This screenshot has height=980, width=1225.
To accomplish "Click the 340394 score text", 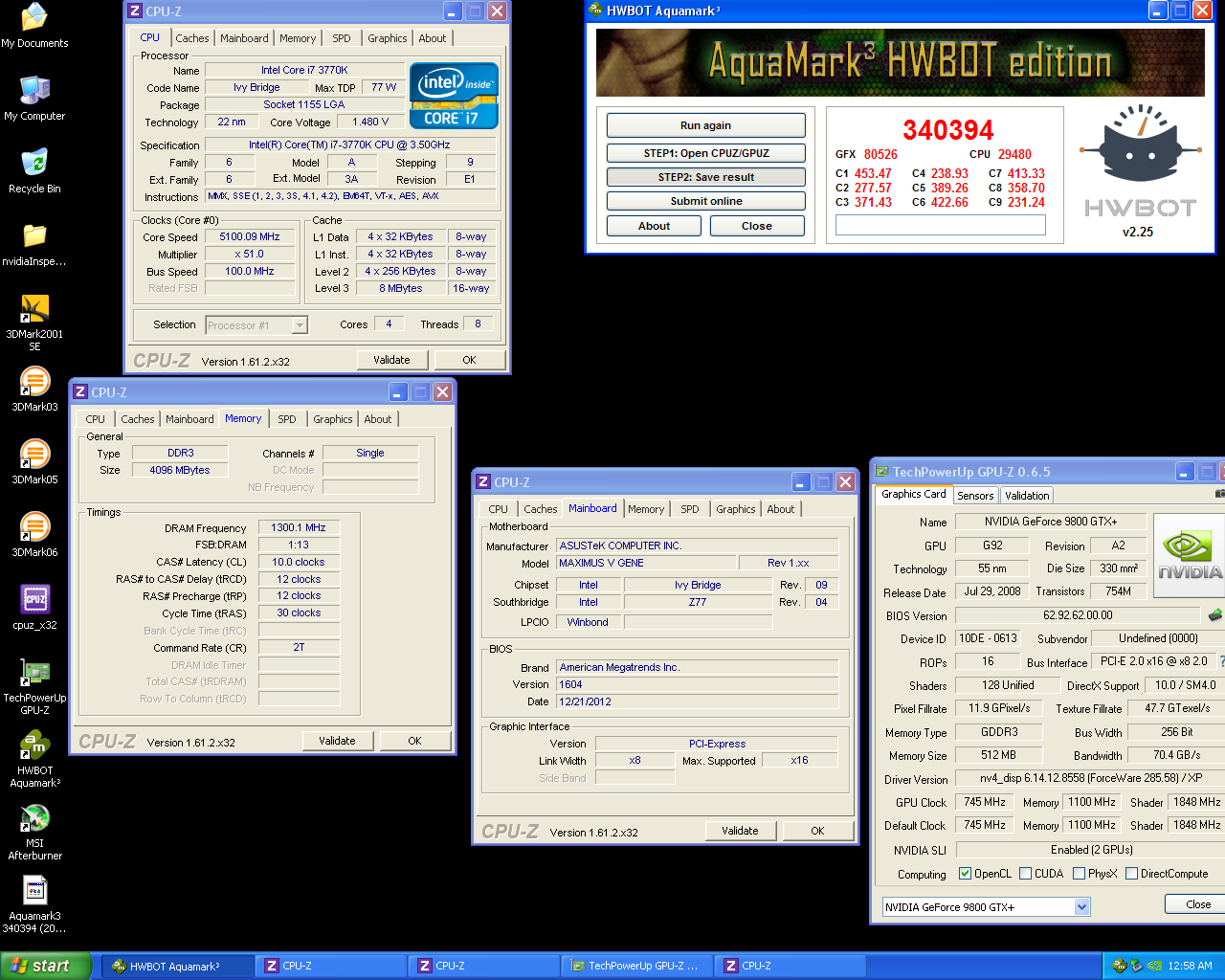I will [948, 130].
